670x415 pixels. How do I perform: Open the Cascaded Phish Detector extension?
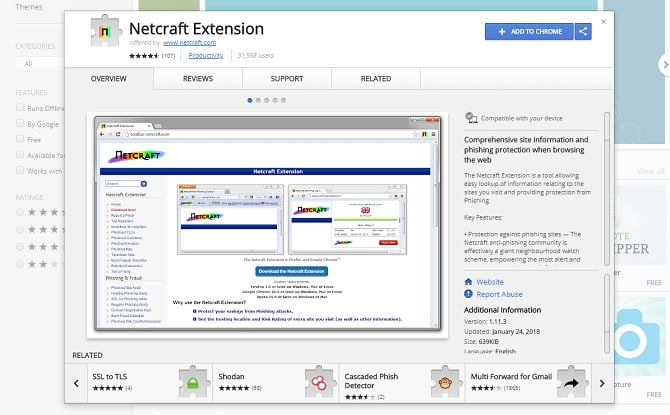point(402,383)
